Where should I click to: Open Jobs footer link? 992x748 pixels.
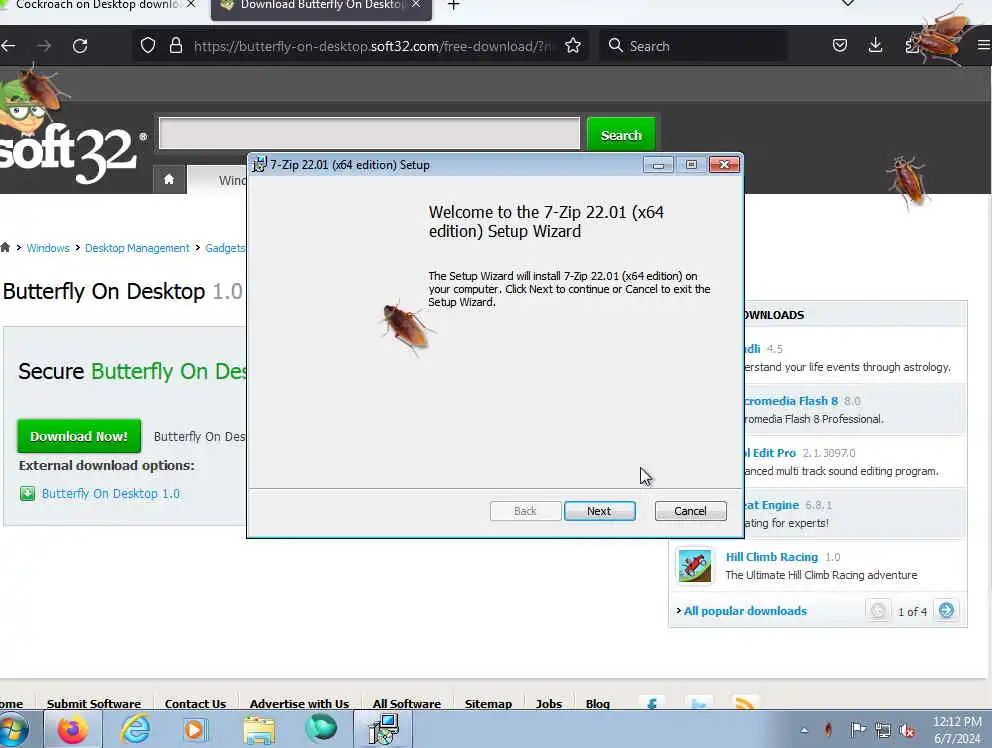point(549,703)
